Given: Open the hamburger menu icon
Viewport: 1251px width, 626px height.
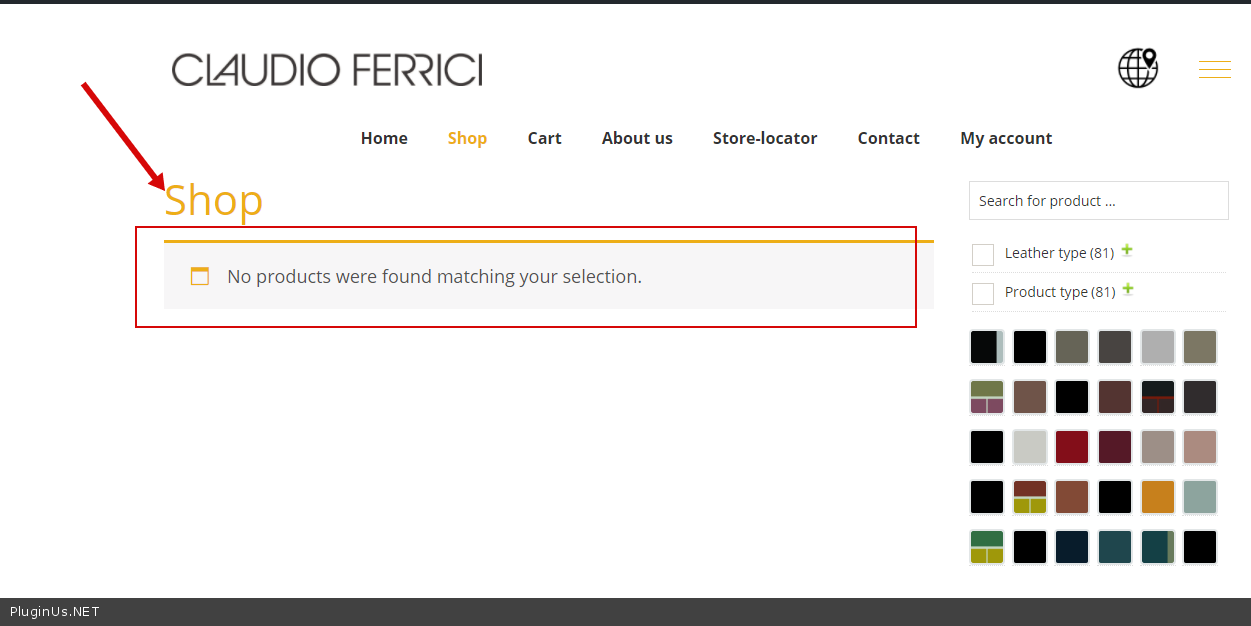Looking at the screenshot, I should pos(1214,69).
